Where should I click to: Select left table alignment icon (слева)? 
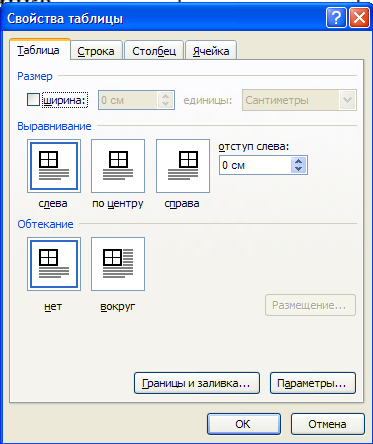(54, 166)
